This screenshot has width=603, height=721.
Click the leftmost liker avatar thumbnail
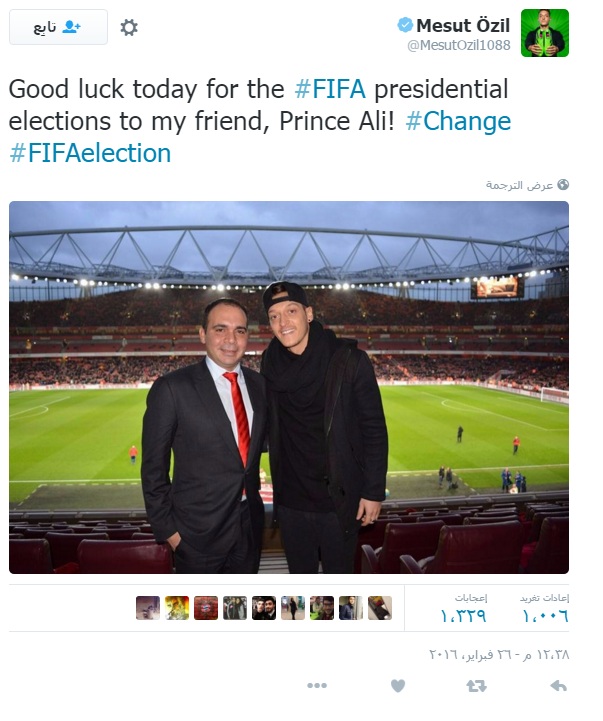(x=148, y=608)
